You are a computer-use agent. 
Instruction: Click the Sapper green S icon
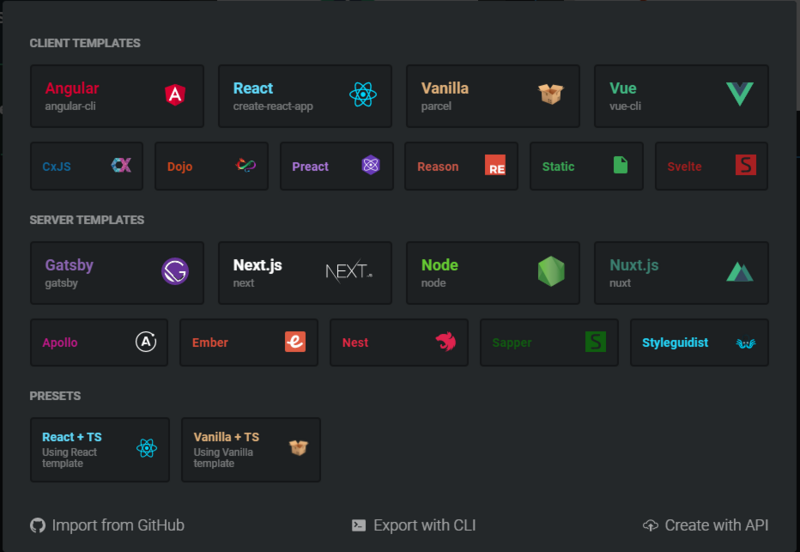click(x=595, y=342)
